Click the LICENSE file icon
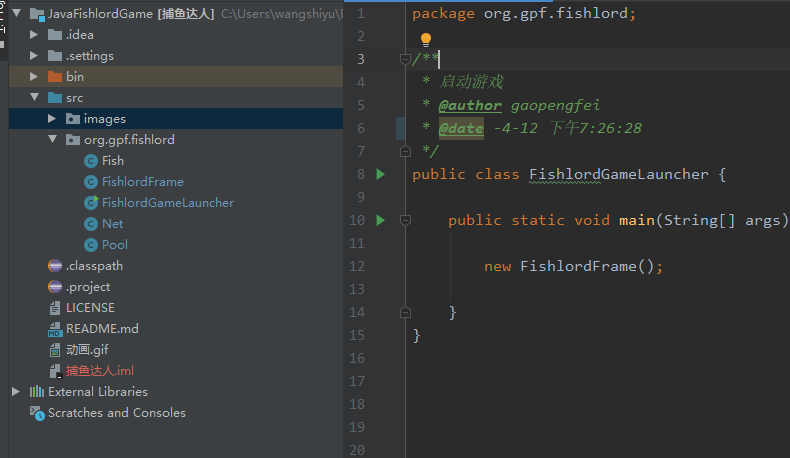This screenshot has width=790, height=458. 55,308
